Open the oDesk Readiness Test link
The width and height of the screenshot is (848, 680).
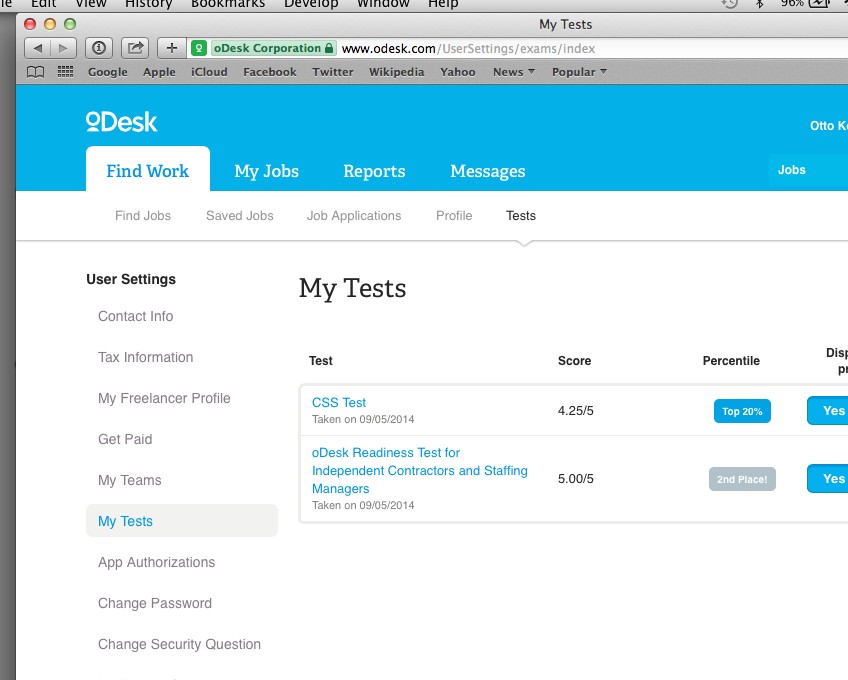[418, 470]
